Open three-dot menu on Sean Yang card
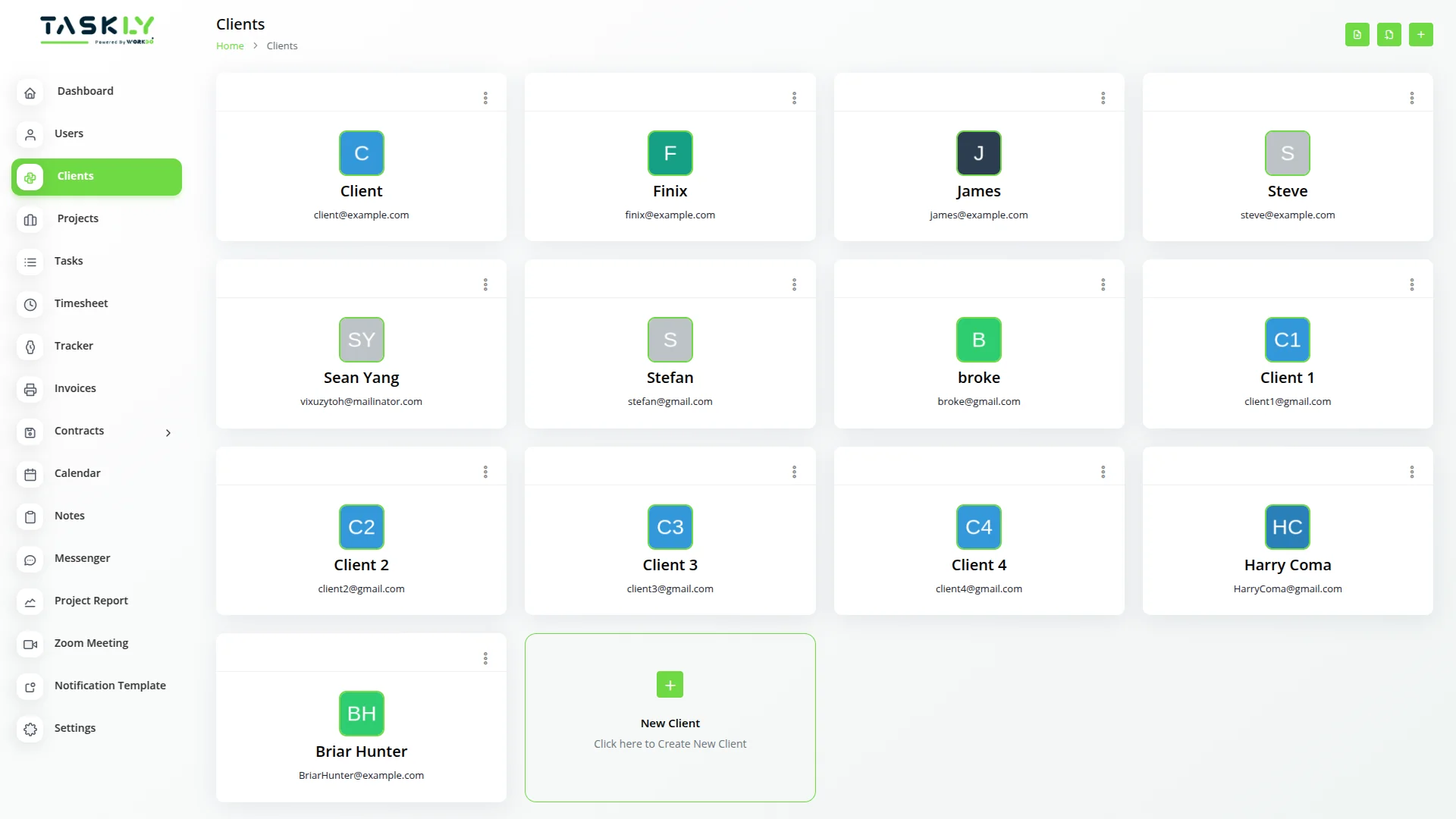 coord(485,284)
